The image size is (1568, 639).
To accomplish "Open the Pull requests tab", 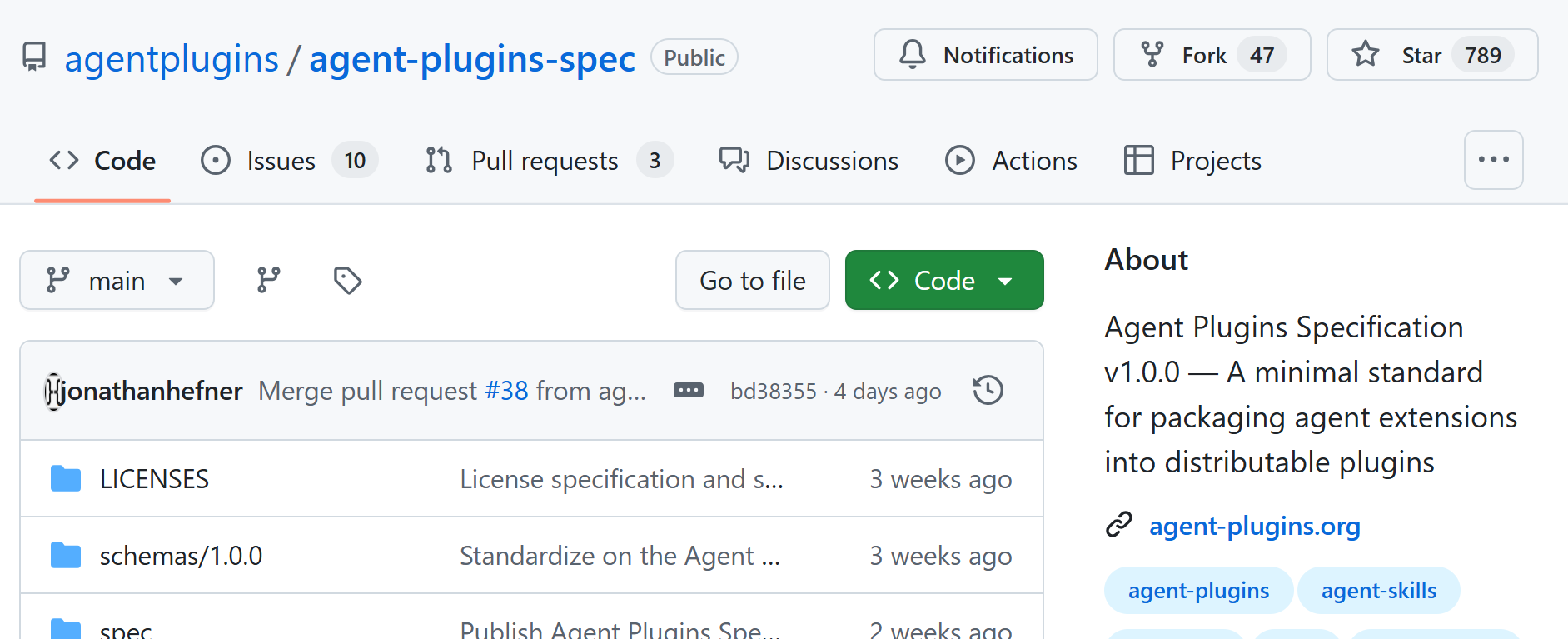I will (x=549, y=160).
